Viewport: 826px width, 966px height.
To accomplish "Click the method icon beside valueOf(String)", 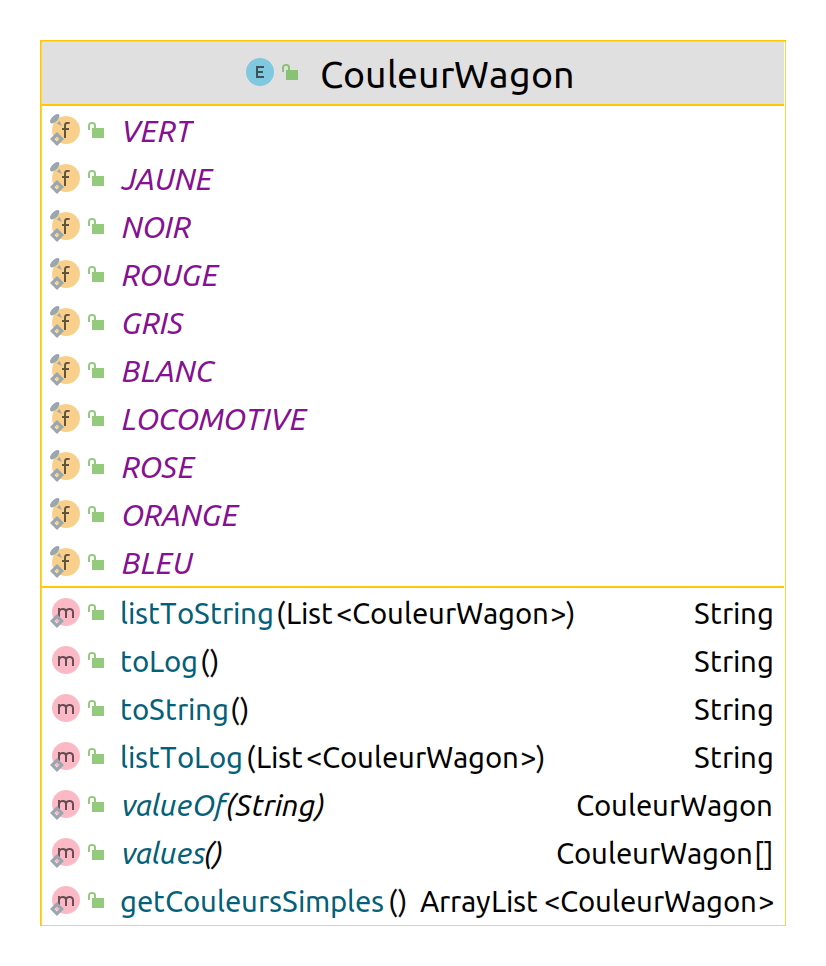I will (65, 805).
